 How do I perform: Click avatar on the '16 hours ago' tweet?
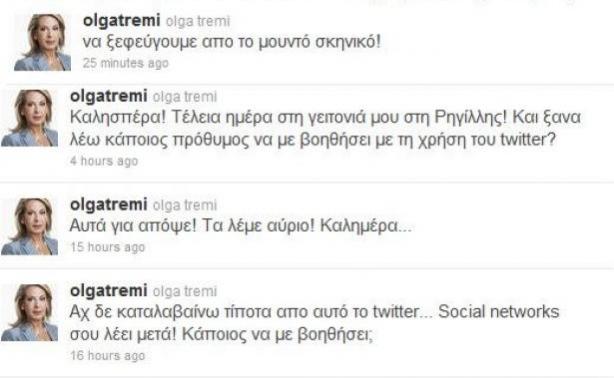[30, 313]
